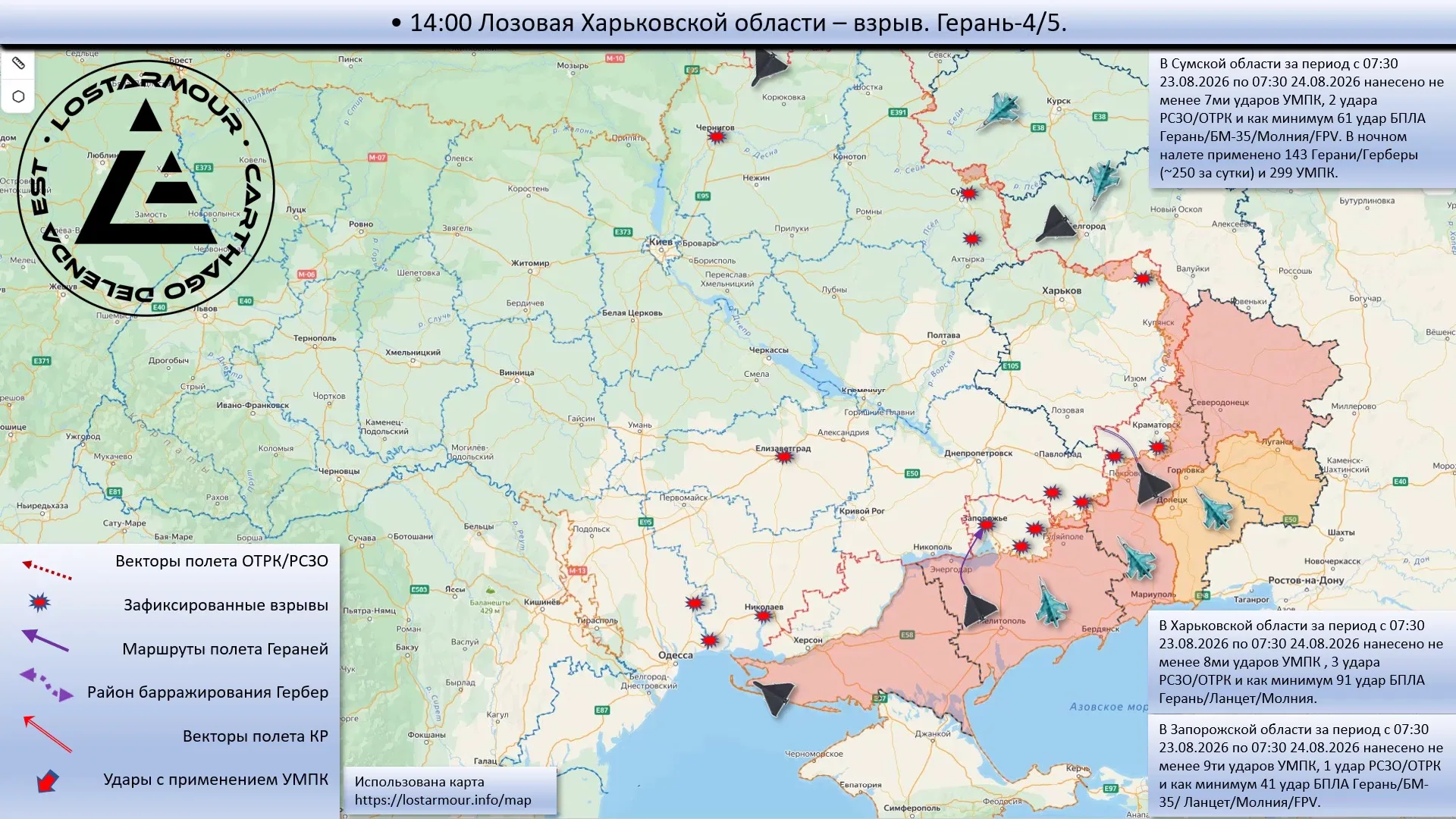Click the explosion marker at Елизаветград

coord(784,457)
